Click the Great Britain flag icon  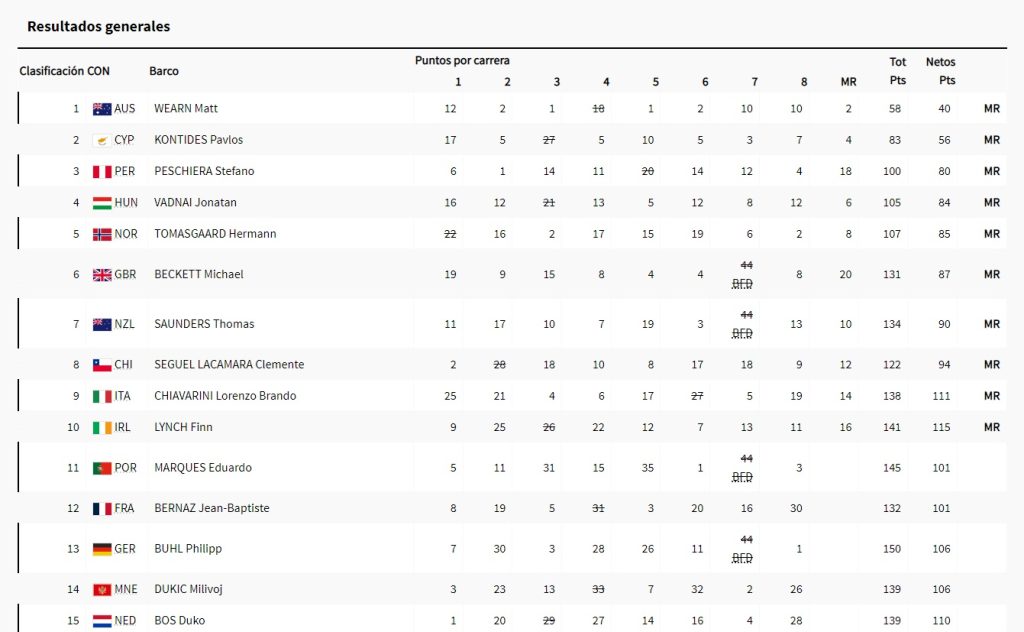point(102,275)
